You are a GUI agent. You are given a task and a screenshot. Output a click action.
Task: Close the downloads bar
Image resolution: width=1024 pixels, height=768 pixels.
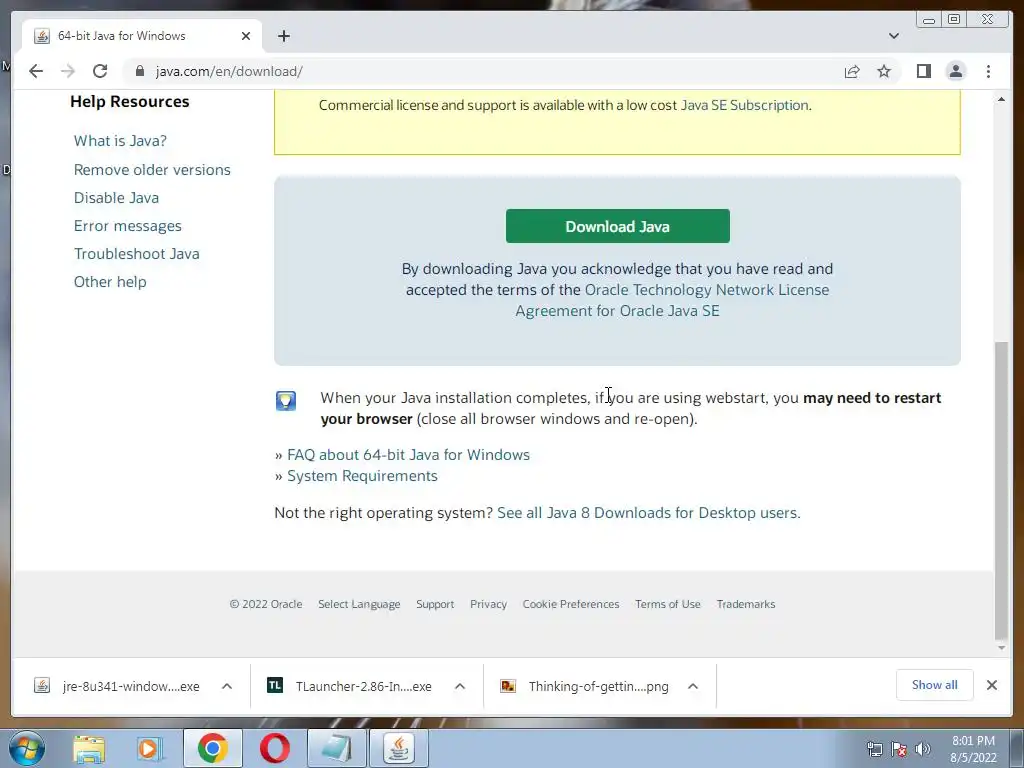click(x=991, y=685)
